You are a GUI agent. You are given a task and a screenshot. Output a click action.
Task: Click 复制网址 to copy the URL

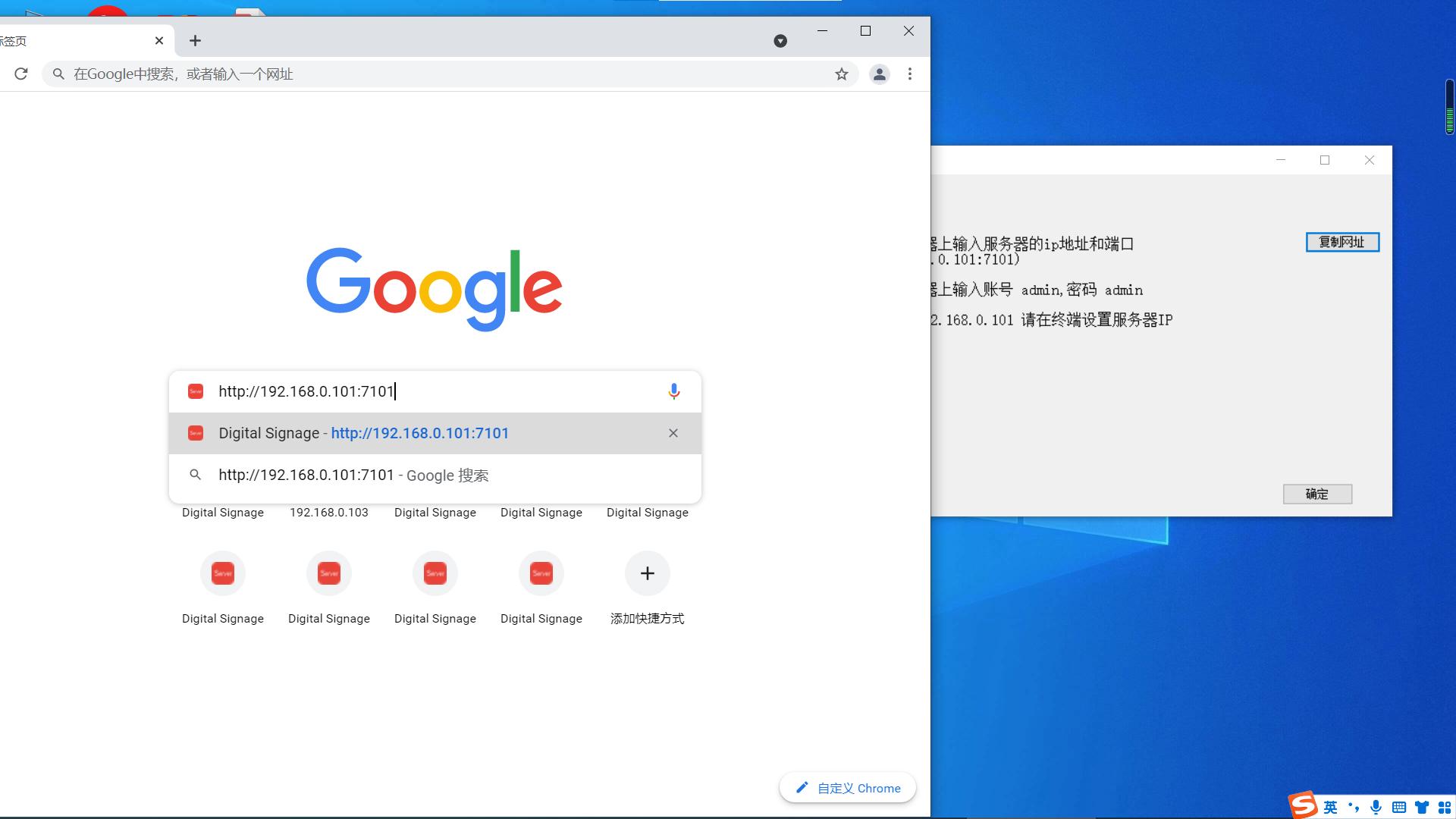point(1341,242)
